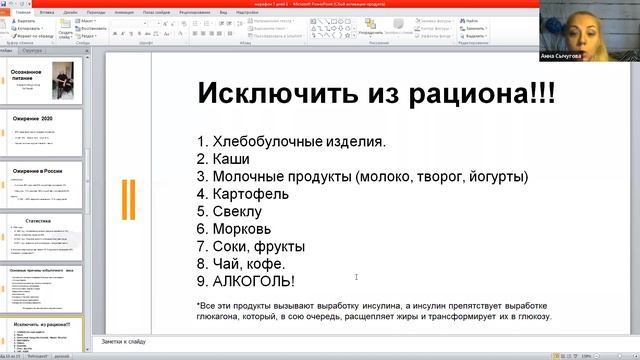Image resolution: width=640 pixels, height=360 pixels.
Task: Click the decrease indent icon
Action: point(221,23)
